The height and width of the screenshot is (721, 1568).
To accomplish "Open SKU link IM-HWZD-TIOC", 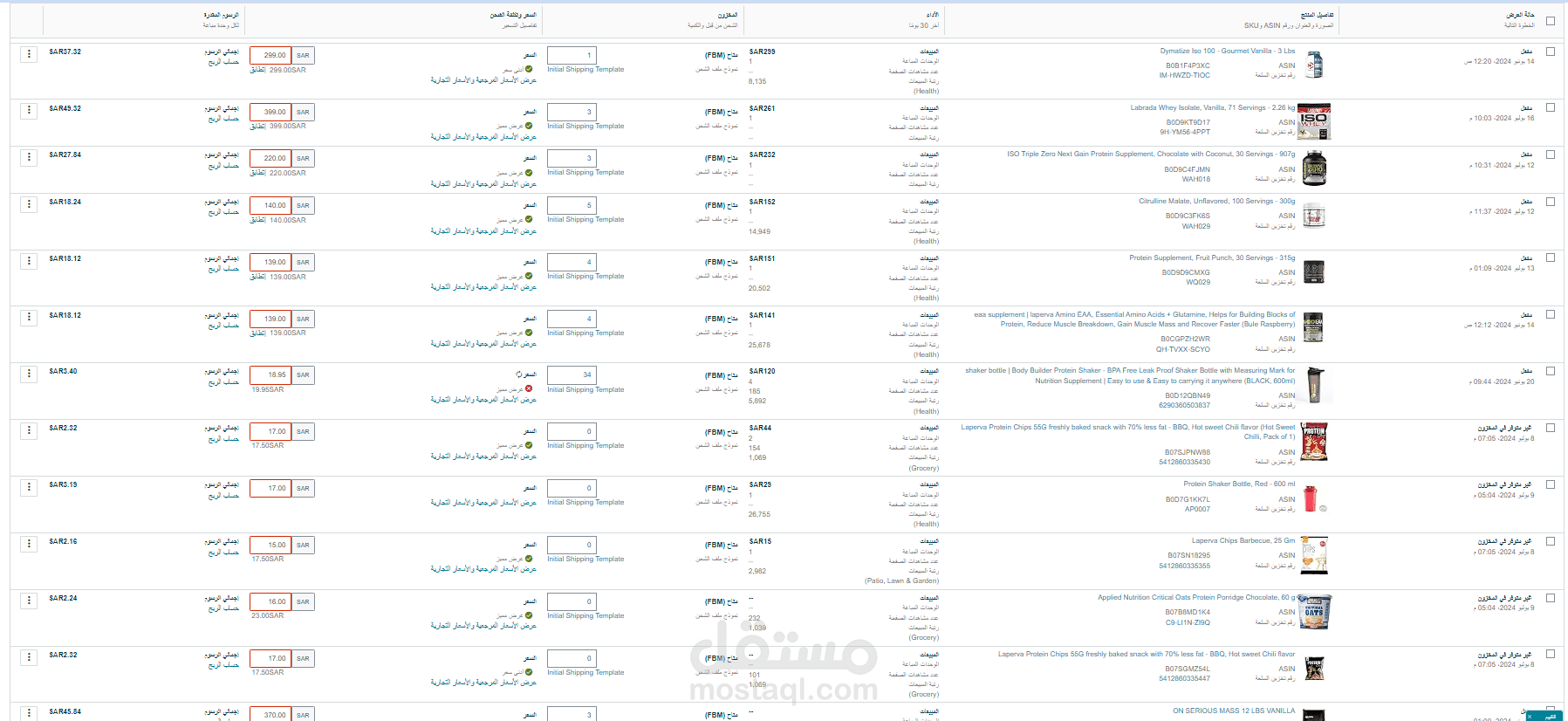I will [x=1184, y=76].
